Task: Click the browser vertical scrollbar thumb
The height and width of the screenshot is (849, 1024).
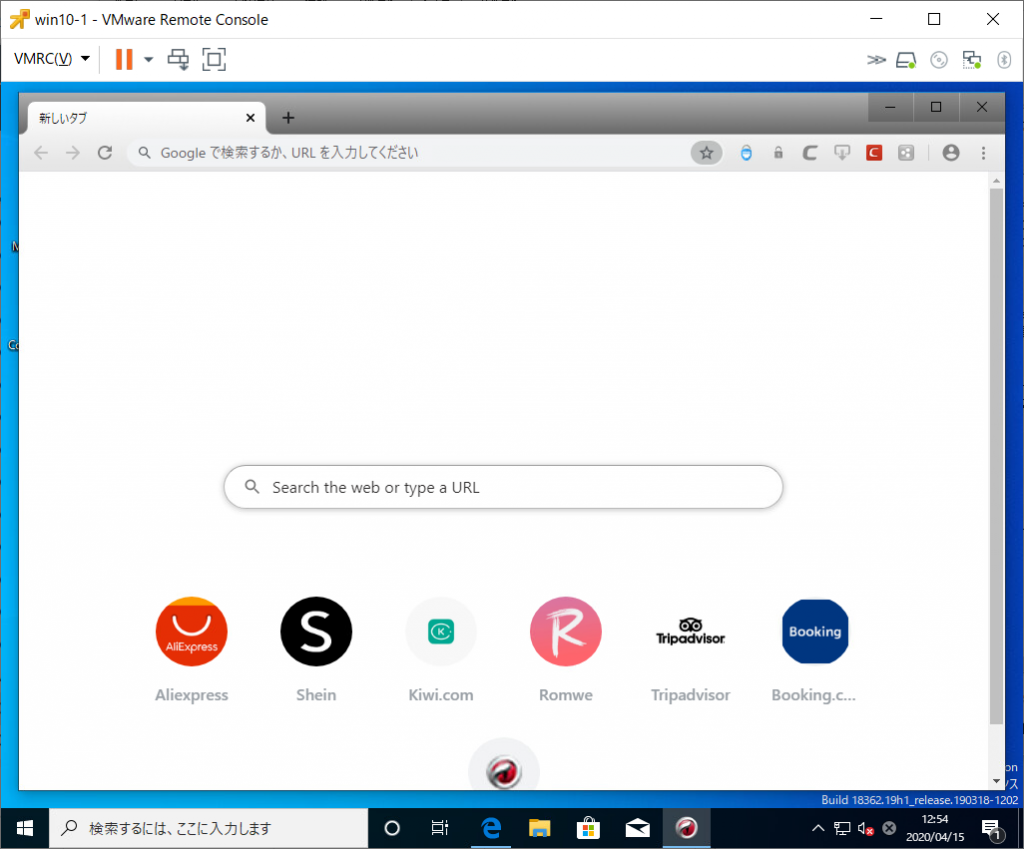Action: [996, 456]
